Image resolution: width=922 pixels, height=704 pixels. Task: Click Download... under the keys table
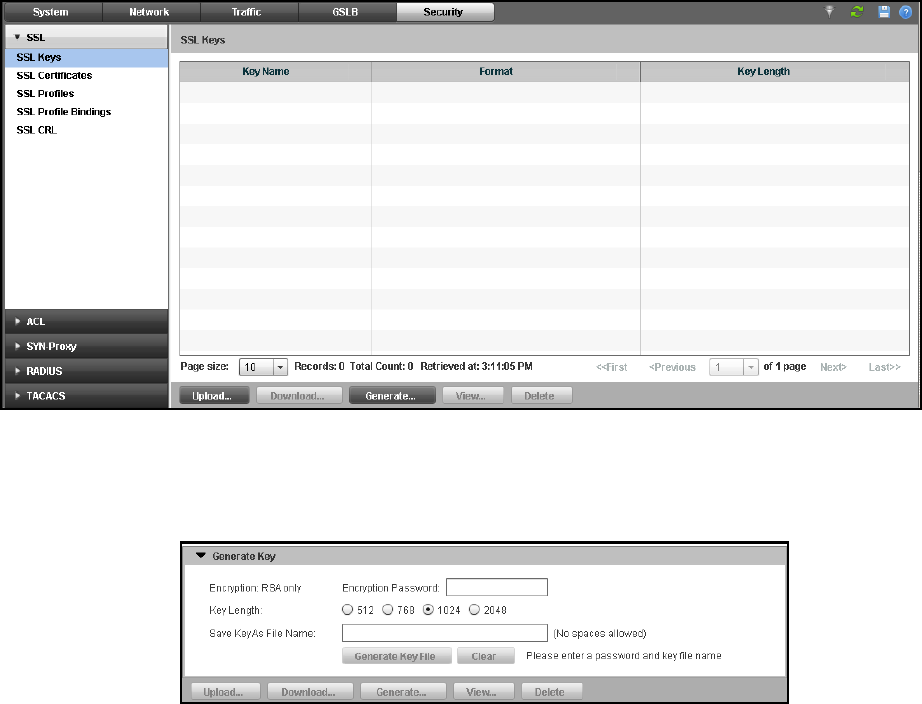pyautogui.click(x=299, y=396)
